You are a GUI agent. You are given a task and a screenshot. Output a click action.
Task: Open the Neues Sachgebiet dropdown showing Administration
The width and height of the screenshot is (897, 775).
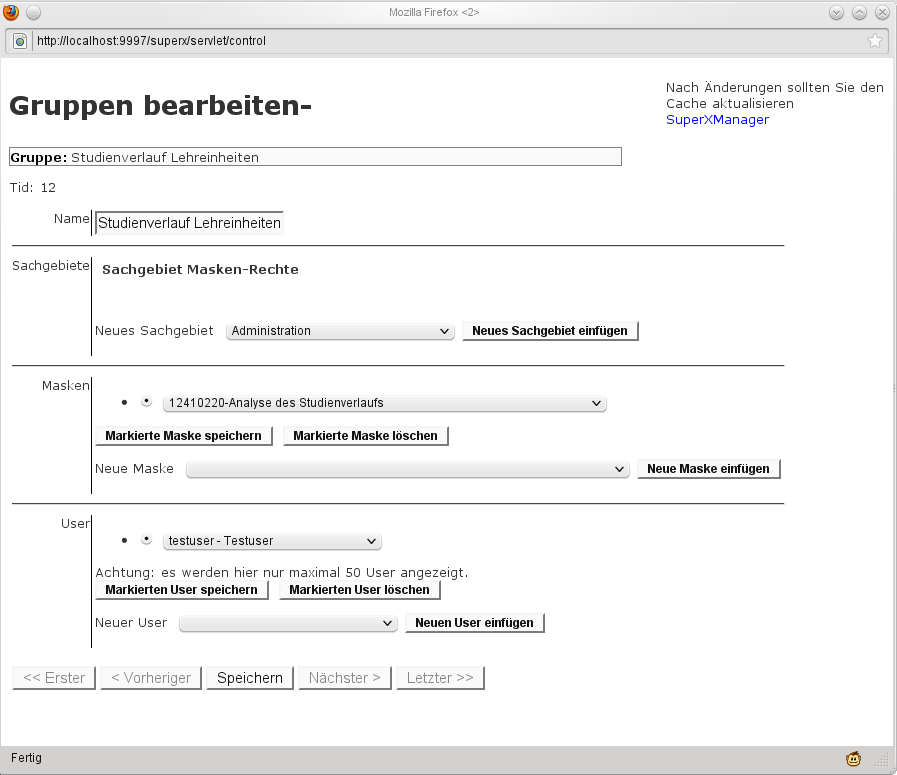pos(340,331)
